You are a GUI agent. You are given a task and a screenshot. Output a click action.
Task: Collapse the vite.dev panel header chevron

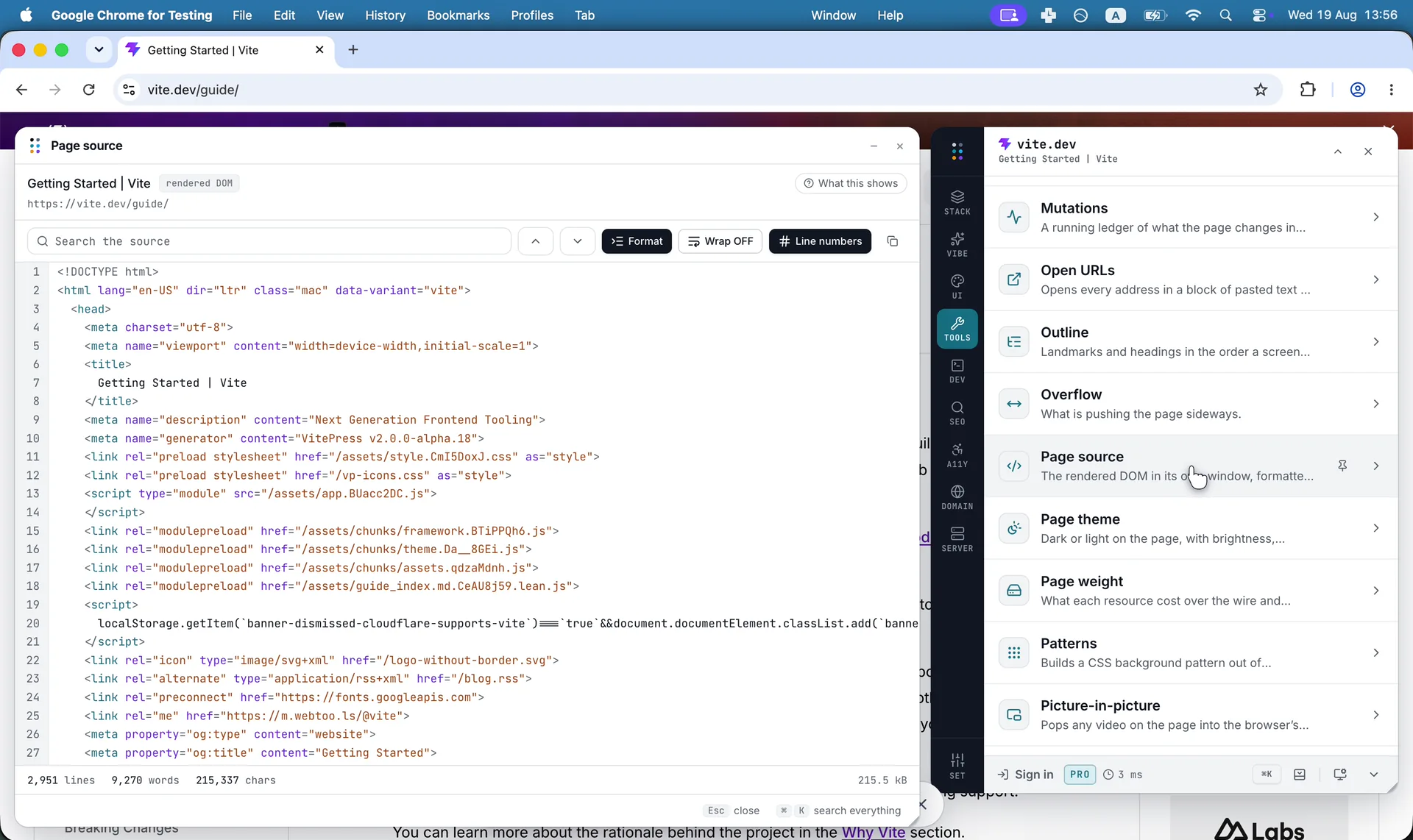pyautogui.click(x=1337, y=152)
